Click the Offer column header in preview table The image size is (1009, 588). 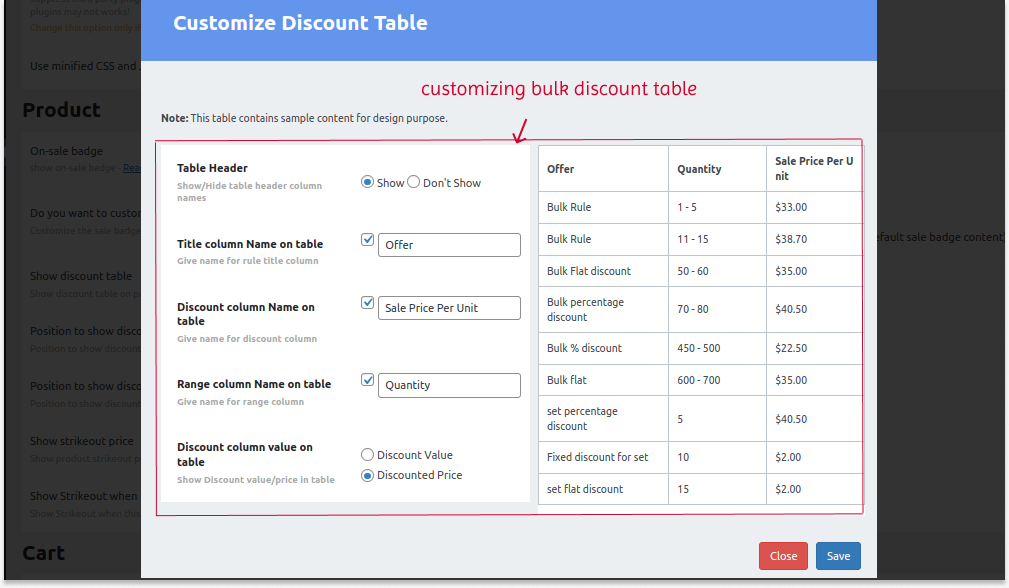click(560, 168)
